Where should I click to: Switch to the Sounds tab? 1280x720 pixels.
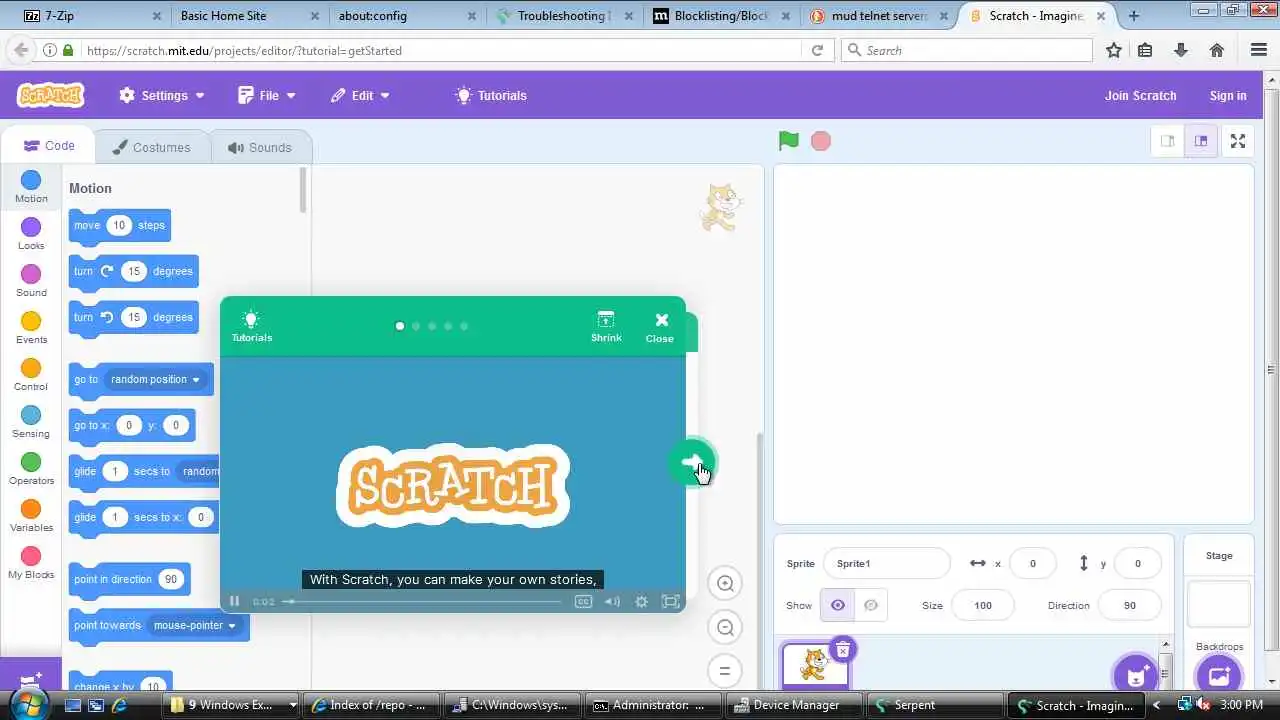[260, 147]
